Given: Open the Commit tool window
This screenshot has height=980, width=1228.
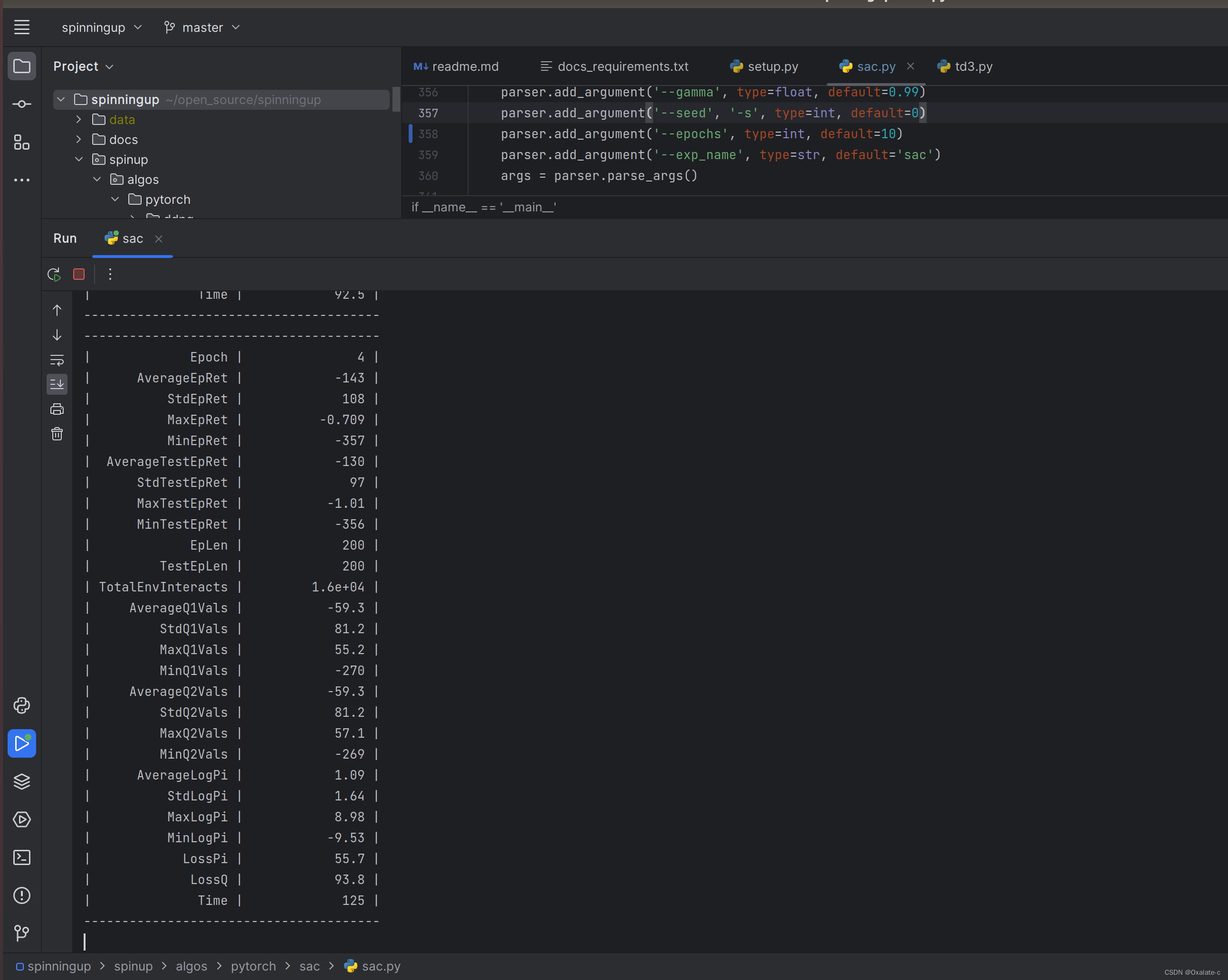Looking at the screenshot, I should click(x=22, y=104).
